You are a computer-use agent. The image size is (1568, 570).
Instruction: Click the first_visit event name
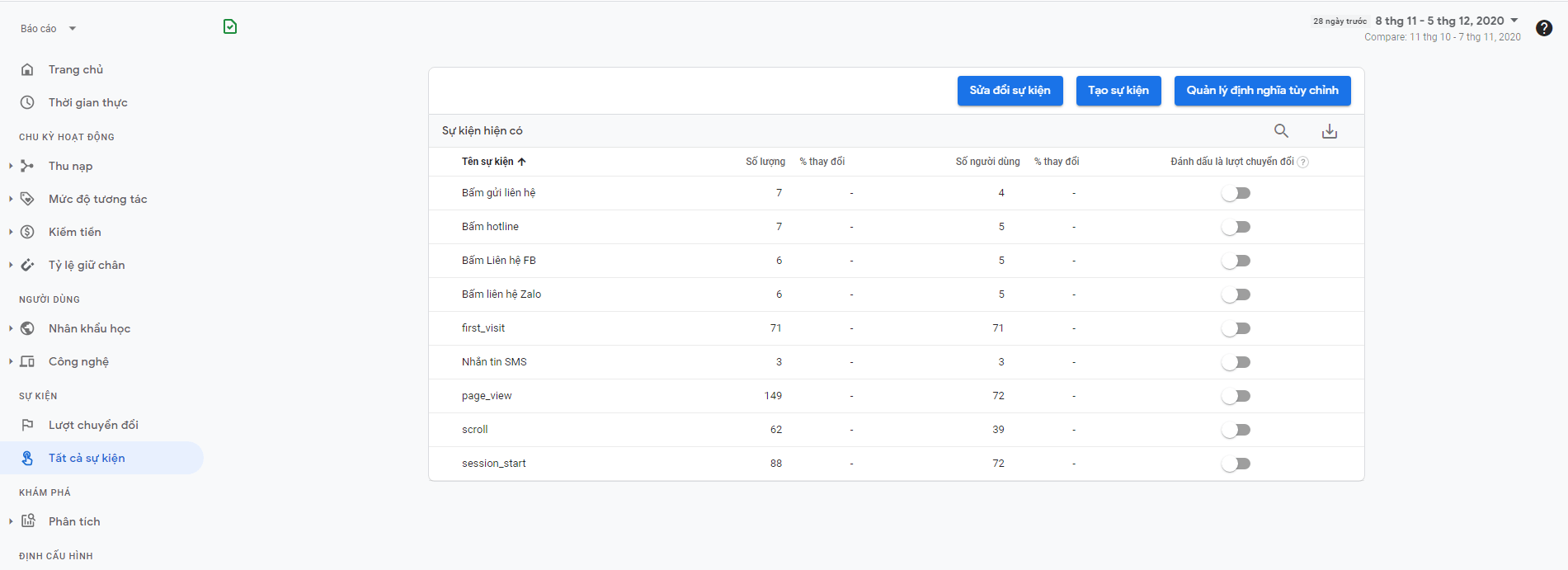point(483,328)
